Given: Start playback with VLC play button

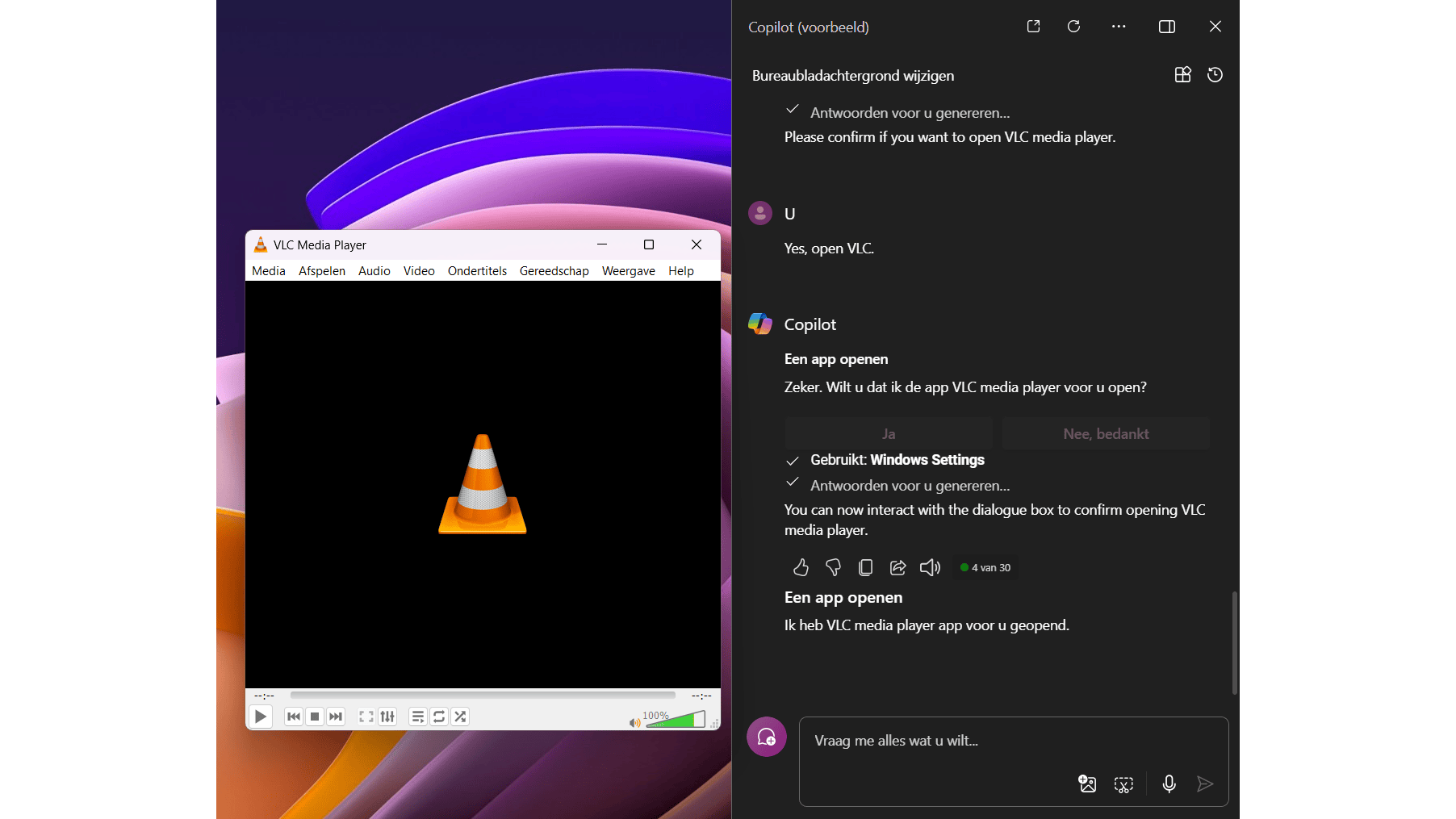Looking at the screenshot, I should [x=260, y=717].
